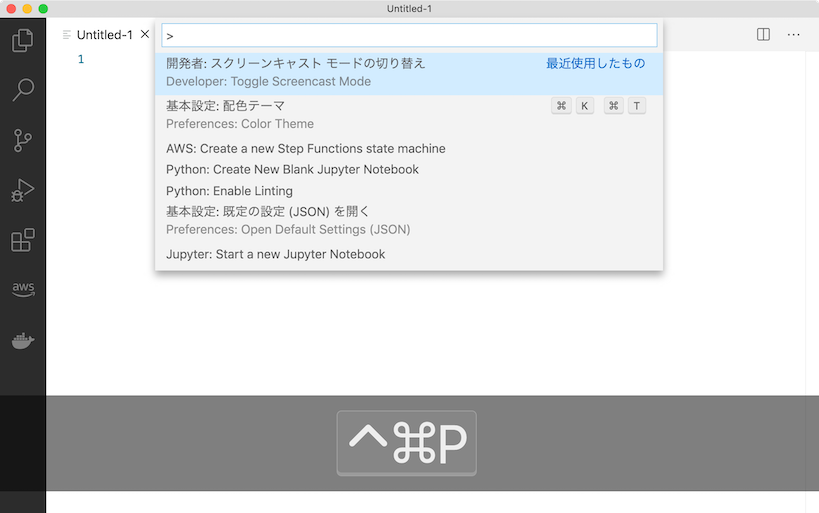819x513 pixels.
Task: Click line number 1 in the editor gutter
Action: point(81,59)
